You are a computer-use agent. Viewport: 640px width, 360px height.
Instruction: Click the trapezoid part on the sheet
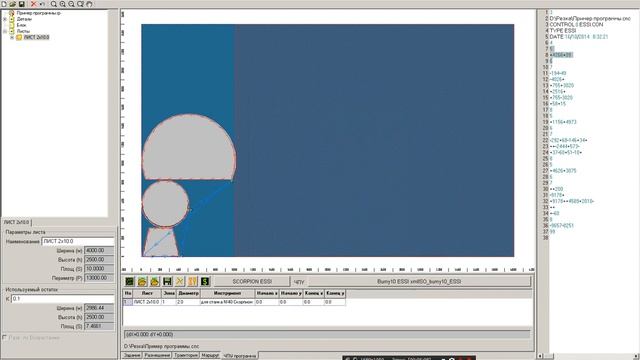click(161, 242)
